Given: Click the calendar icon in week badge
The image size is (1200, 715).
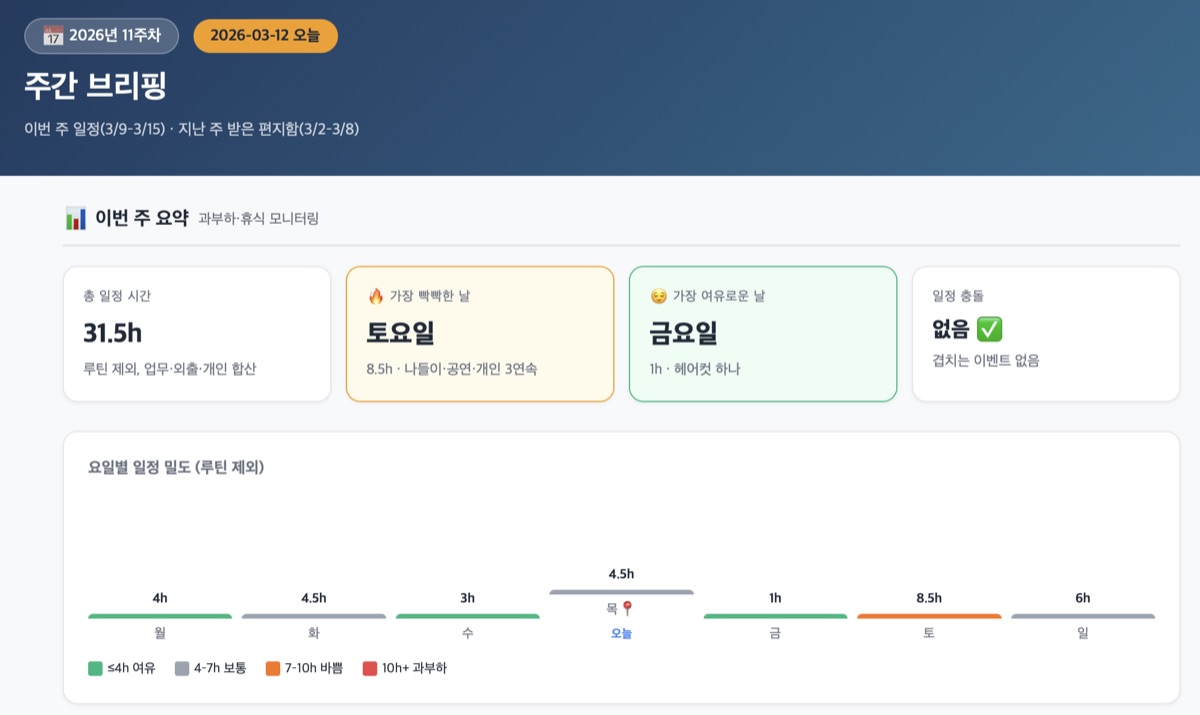Looking at the screenshot, I should (x=53, y=36).
